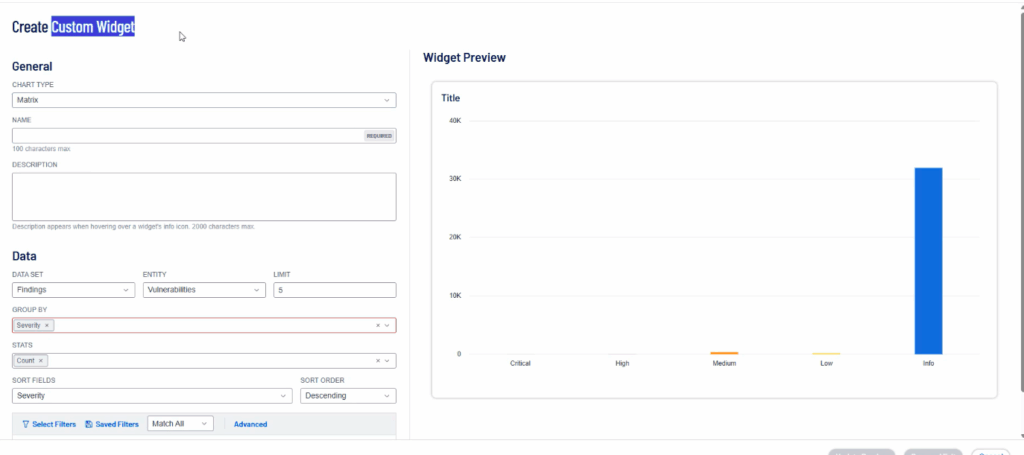Clear all Group By selections

(377, 326)
